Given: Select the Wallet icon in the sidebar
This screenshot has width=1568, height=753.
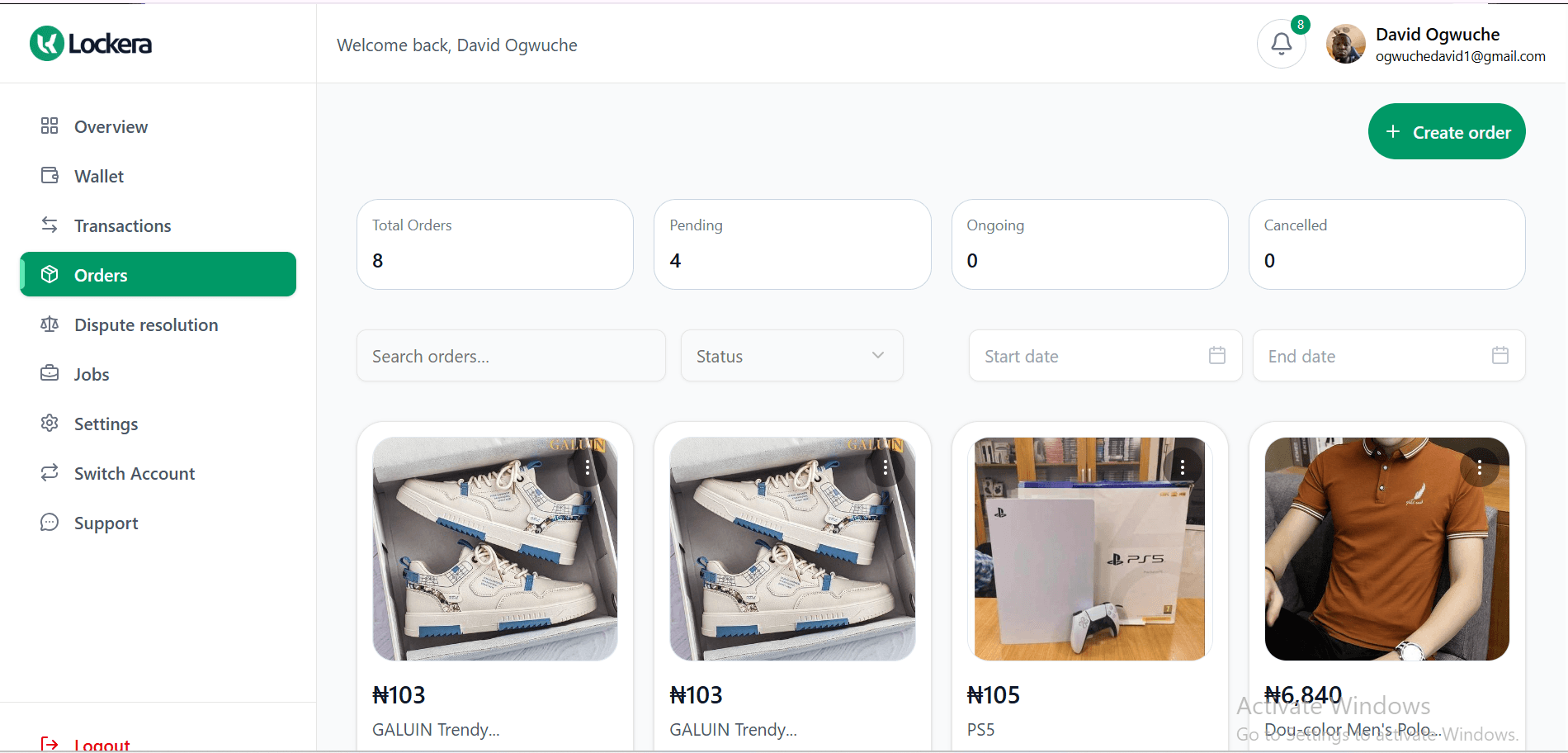Looking at the screenshot, I should 50,176.
